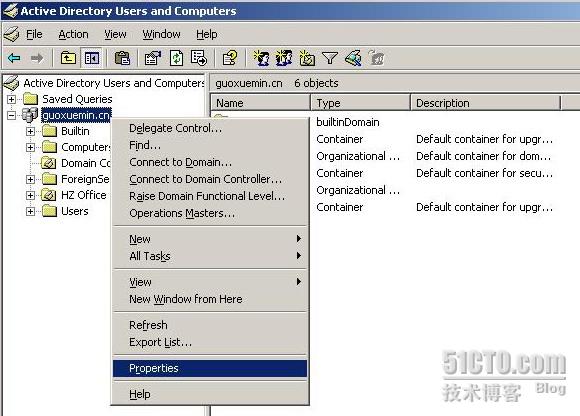Click the MMC icon left of File menu
Viewport: 580px width, 416px height.
click(x=11, y=34)
